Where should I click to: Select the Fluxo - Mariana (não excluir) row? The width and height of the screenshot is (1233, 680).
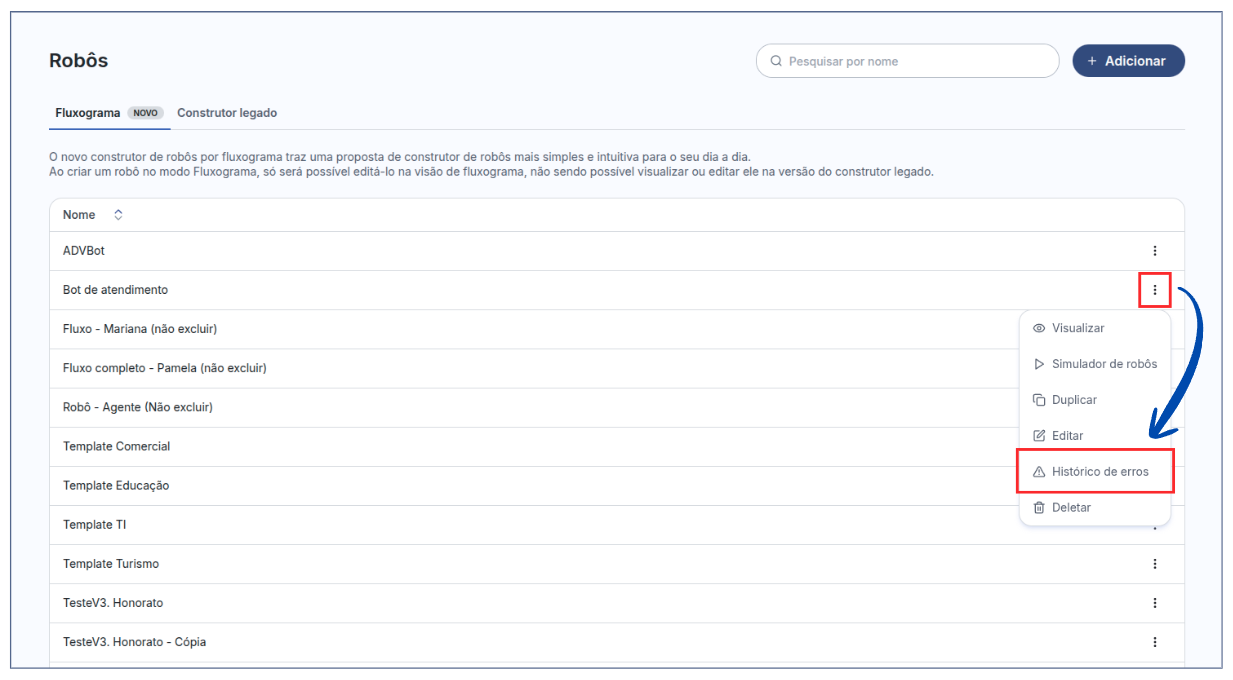click(x=140, y=329)
